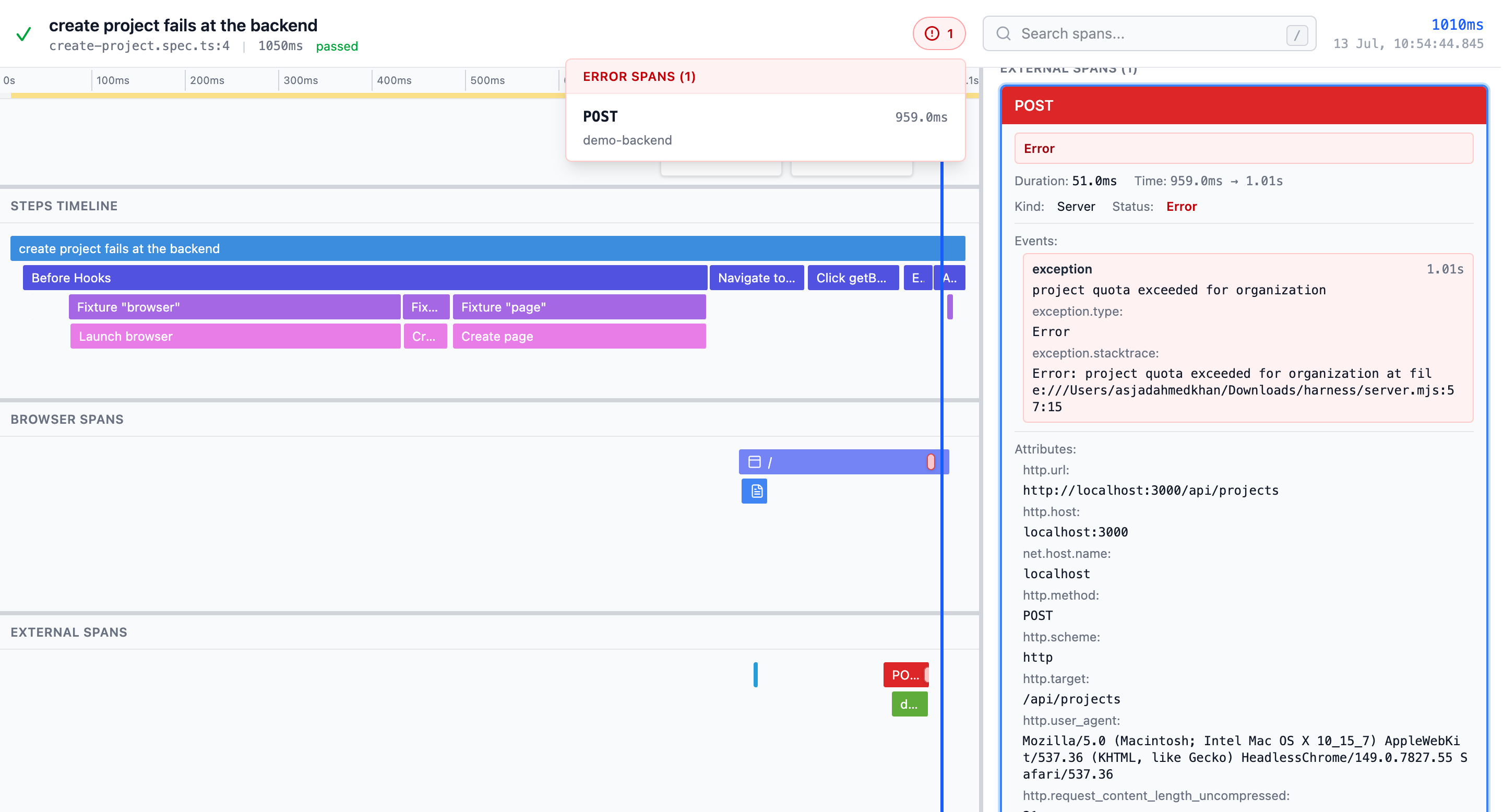Click the 959.0ms duration in error spans popup
Viewport: 1503px width, 812px height.
[921, 117]
